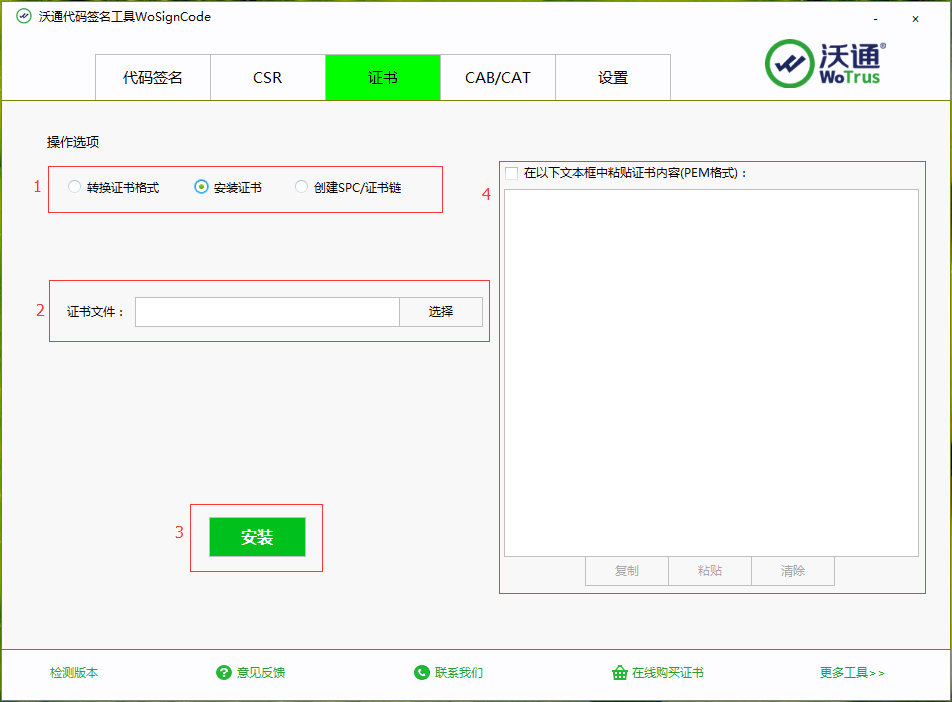Switch to the 代码签名 tab
The width and height of the screenshot is (952, 702).
(153, 78)
